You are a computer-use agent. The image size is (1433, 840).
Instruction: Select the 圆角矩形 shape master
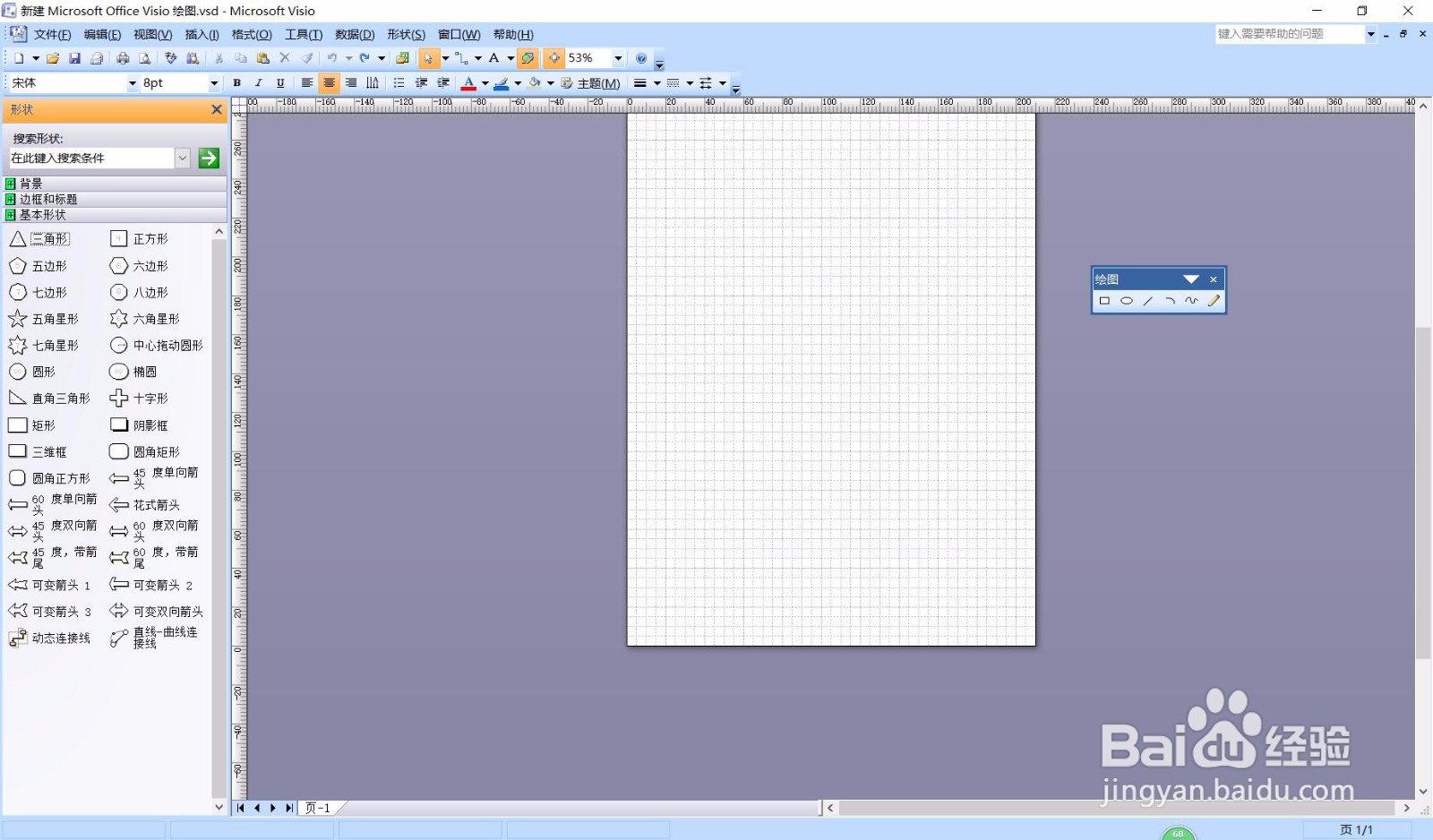point(145,452)
